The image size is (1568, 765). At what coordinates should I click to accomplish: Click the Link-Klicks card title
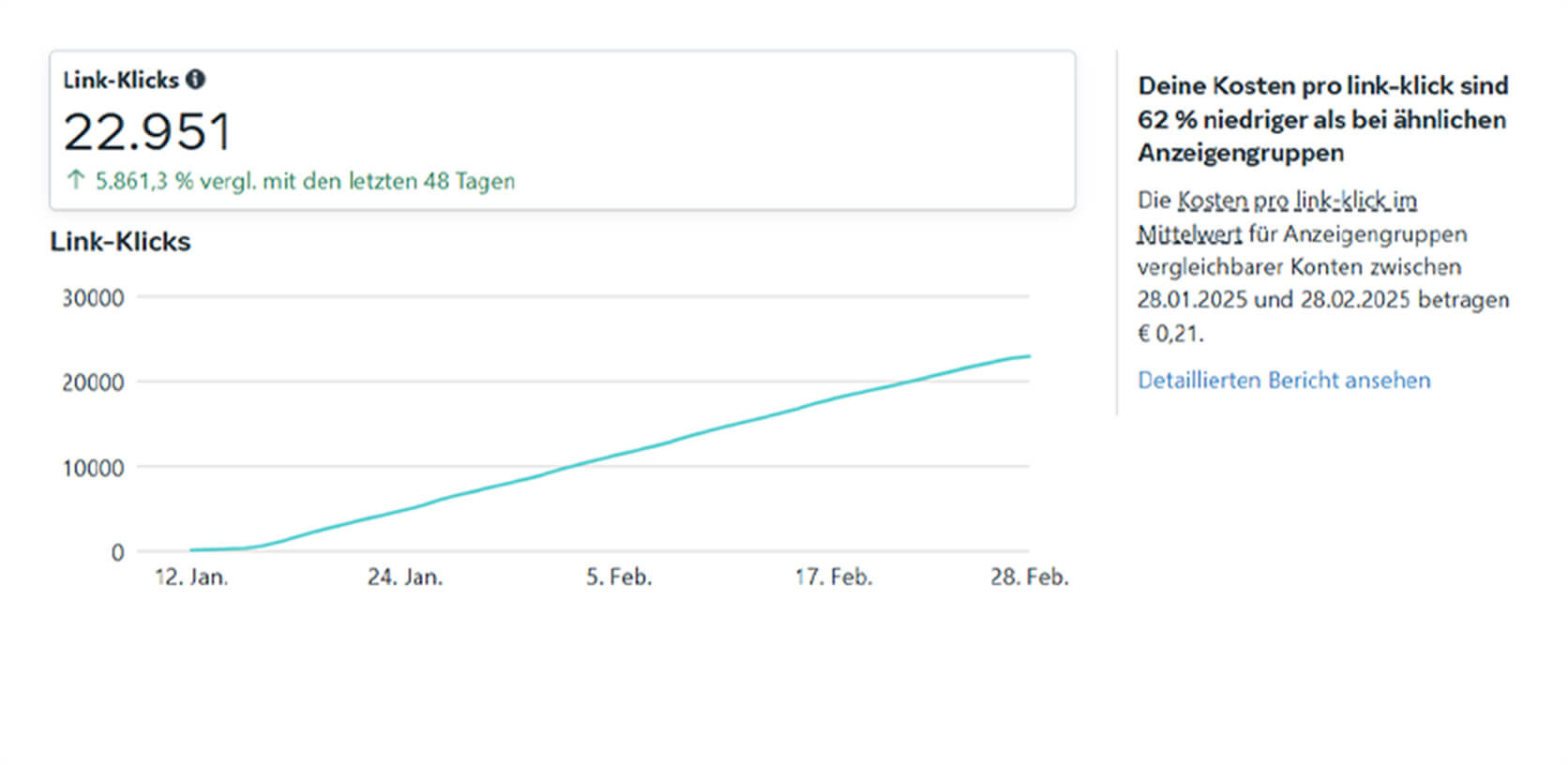(x=121, y=80)
